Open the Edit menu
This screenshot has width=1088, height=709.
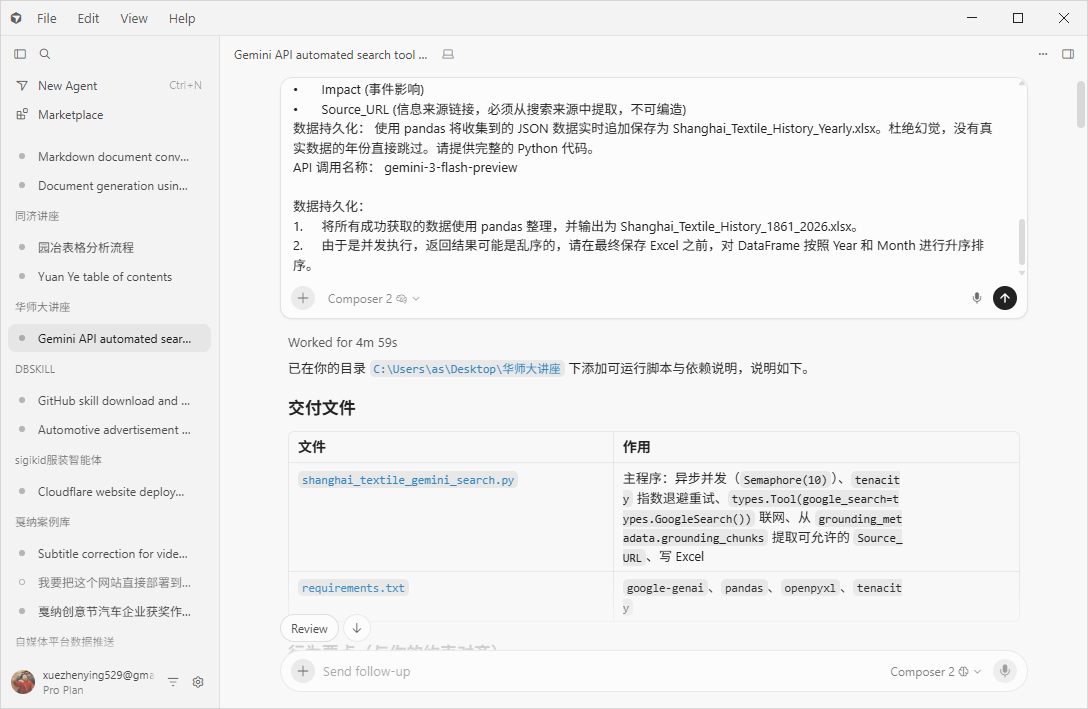(88, 19)
